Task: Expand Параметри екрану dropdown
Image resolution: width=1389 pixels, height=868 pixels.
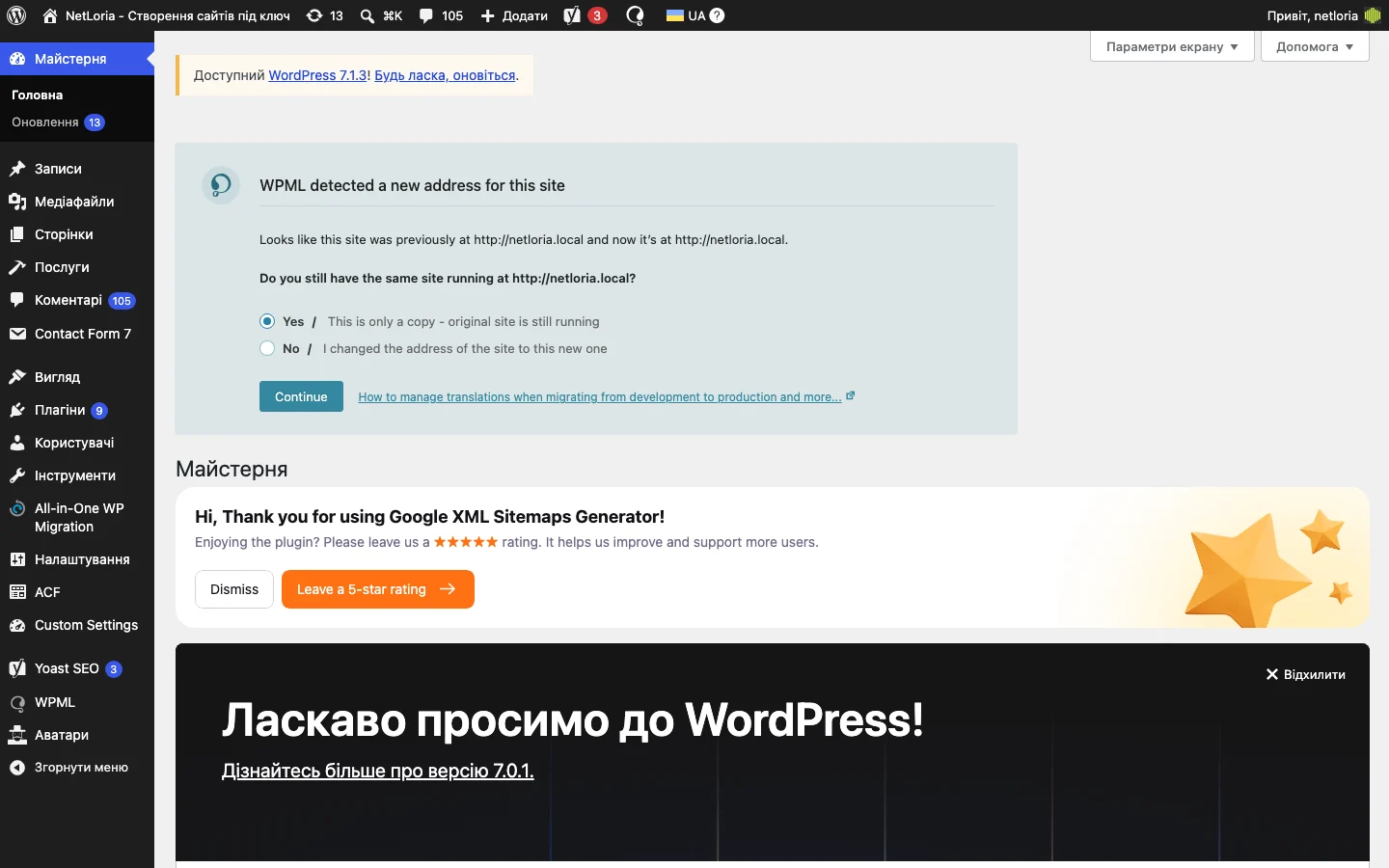Action: click(1172, 46)
